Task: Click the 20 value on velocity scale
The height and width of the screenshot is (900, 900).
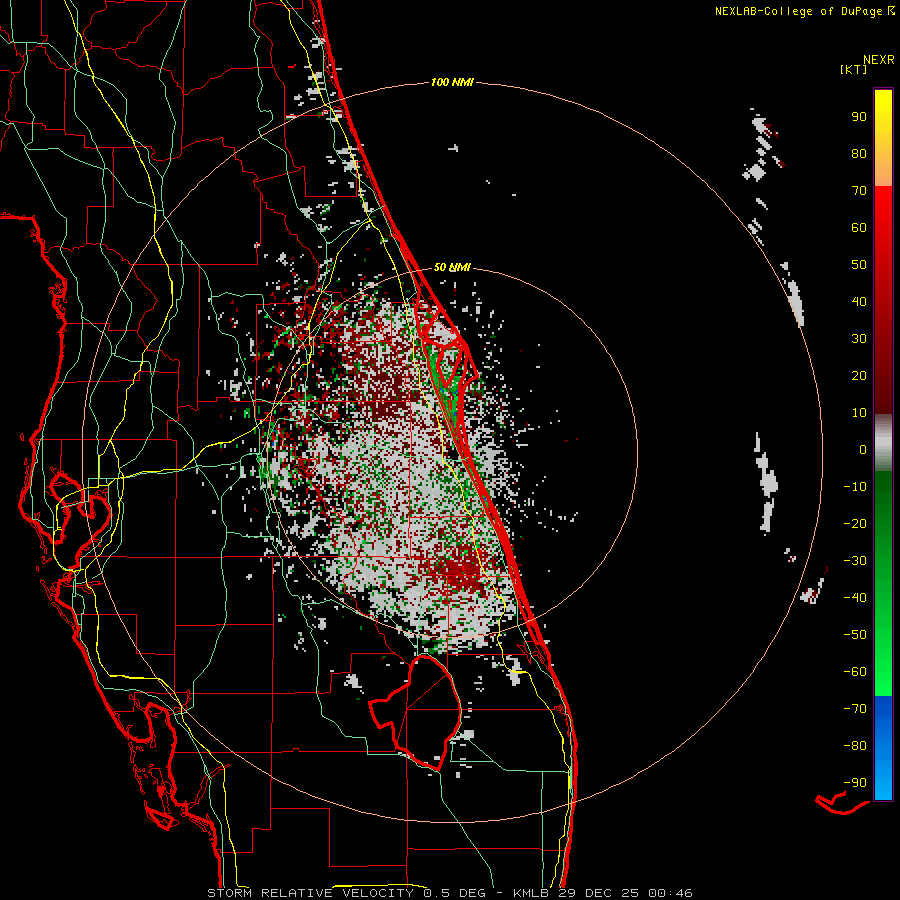Action: pyautogui.click(x=859, y=376)
